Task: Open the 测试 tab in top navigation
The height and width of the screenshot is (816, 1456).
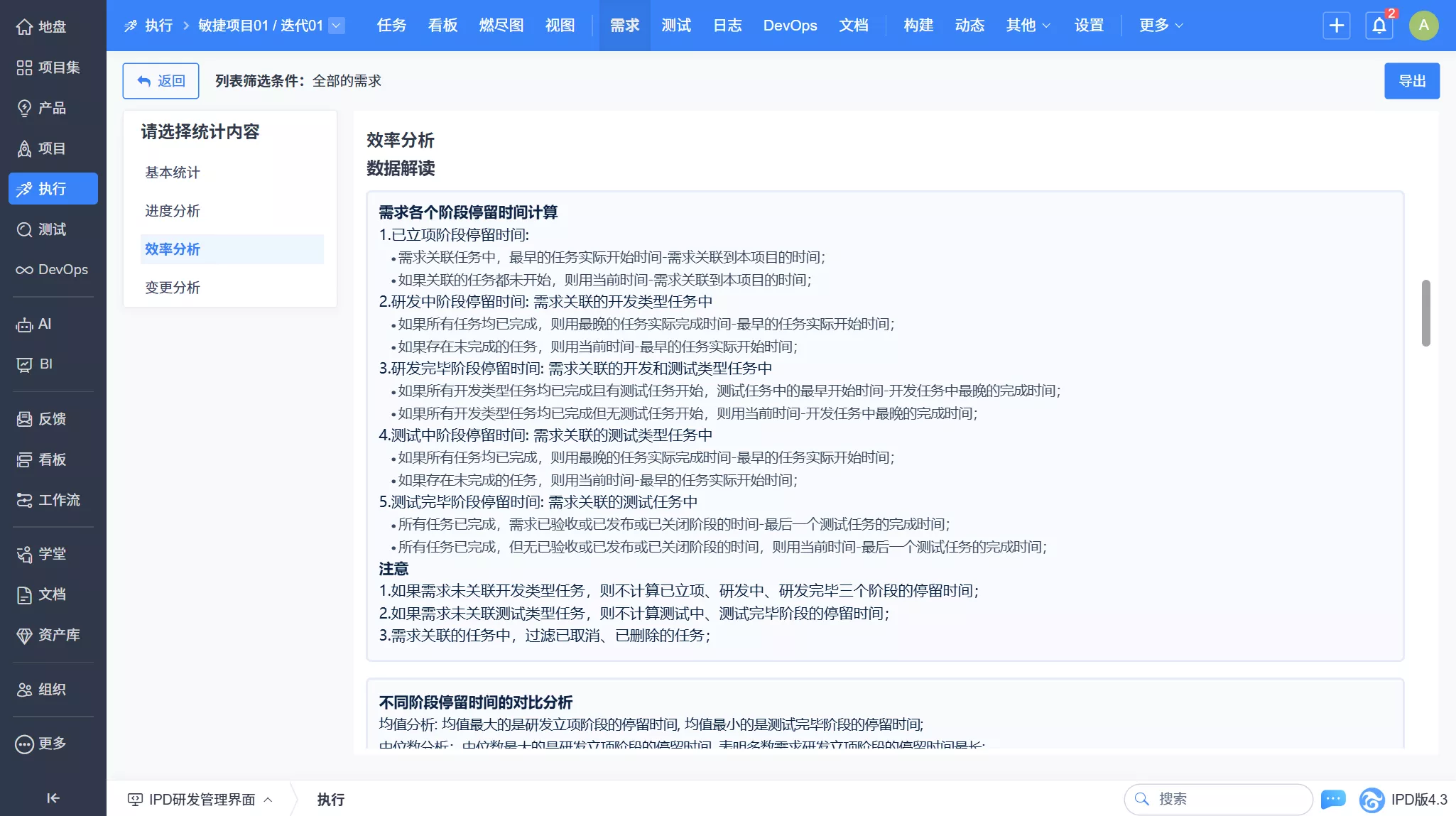Action: pos(673,25)
